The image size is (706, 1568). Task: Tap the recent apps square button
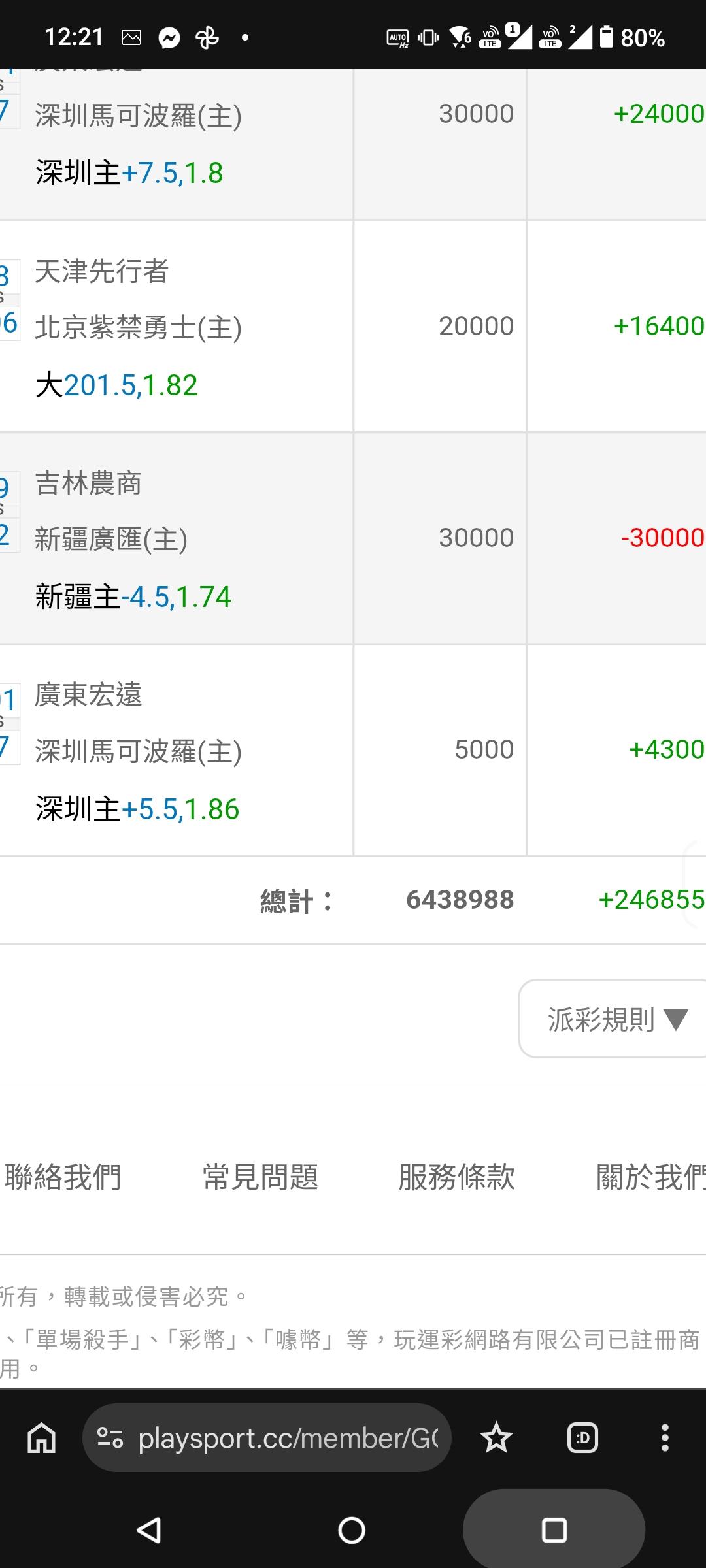point(554,1530)
